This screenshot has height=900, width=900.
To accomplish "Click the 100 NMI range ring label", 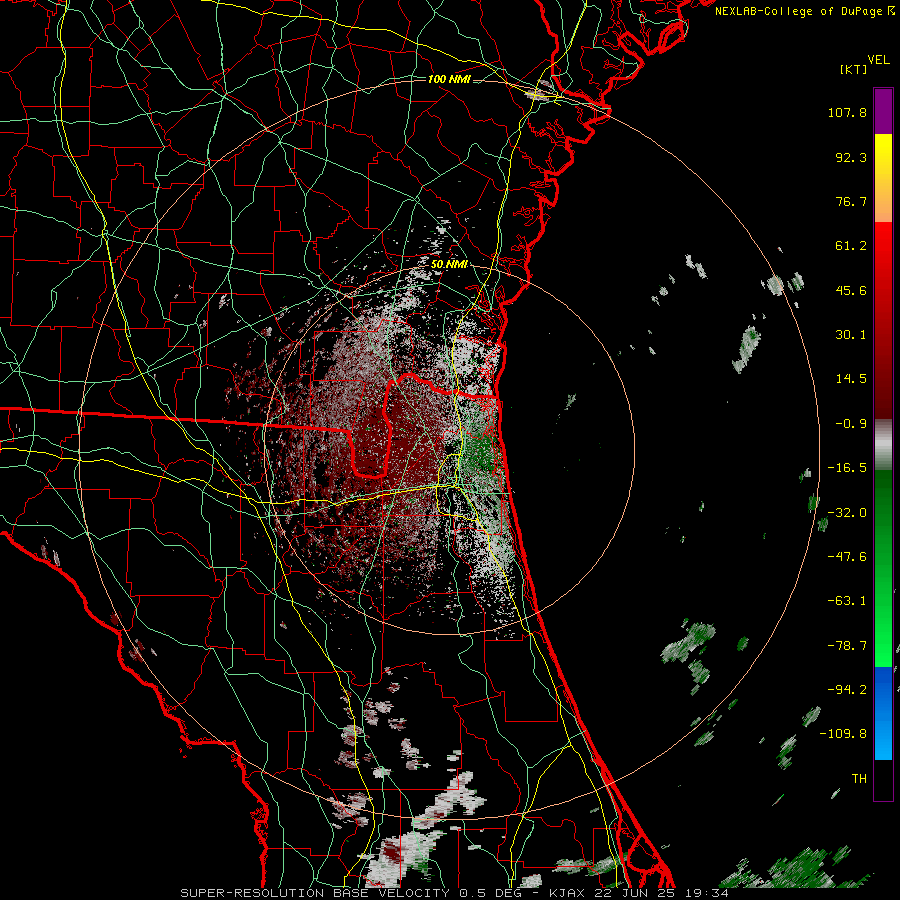I will (x=449, y=79).
